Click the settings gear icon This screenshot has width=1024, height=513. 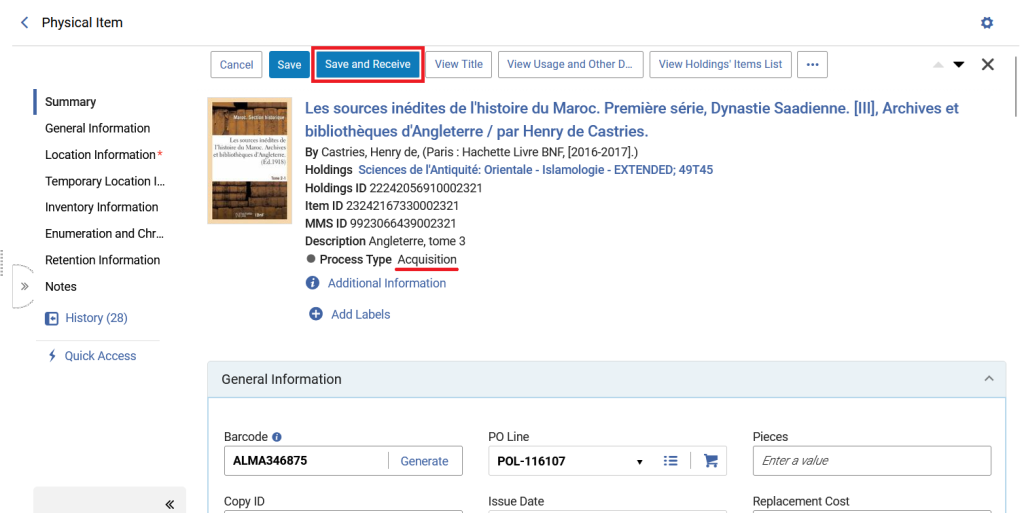click(987, 23)
